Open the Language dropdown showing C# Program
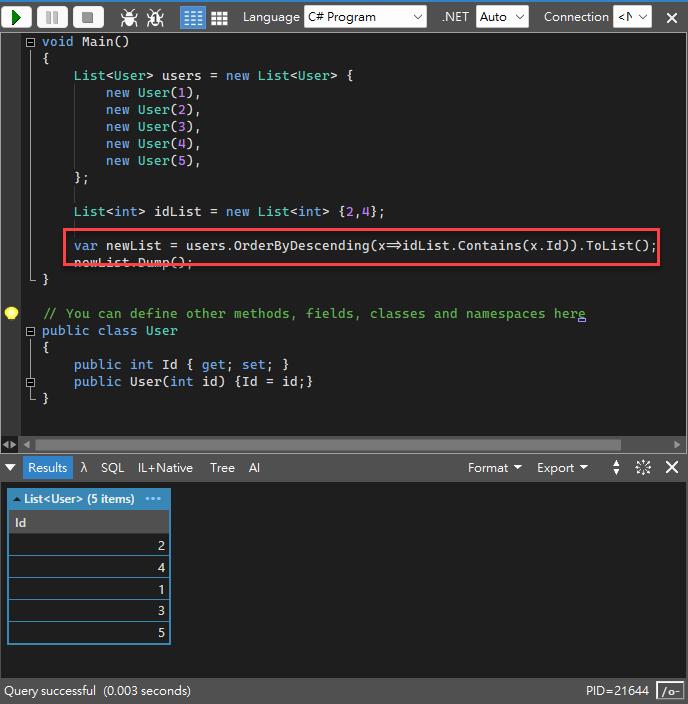This screenshot has height=704, width=688. [x=364, y=17]
